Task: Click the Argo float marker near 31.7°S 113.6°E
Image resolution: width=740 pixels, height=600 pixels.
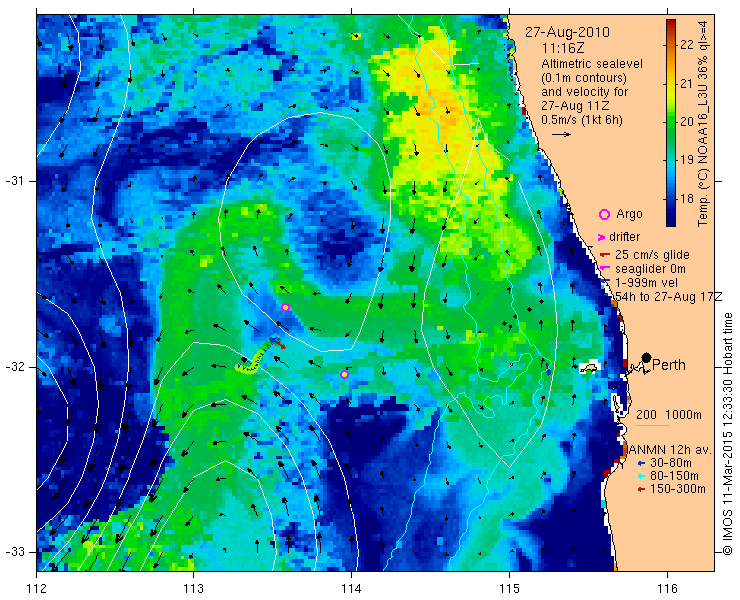Action: point(285,307)
